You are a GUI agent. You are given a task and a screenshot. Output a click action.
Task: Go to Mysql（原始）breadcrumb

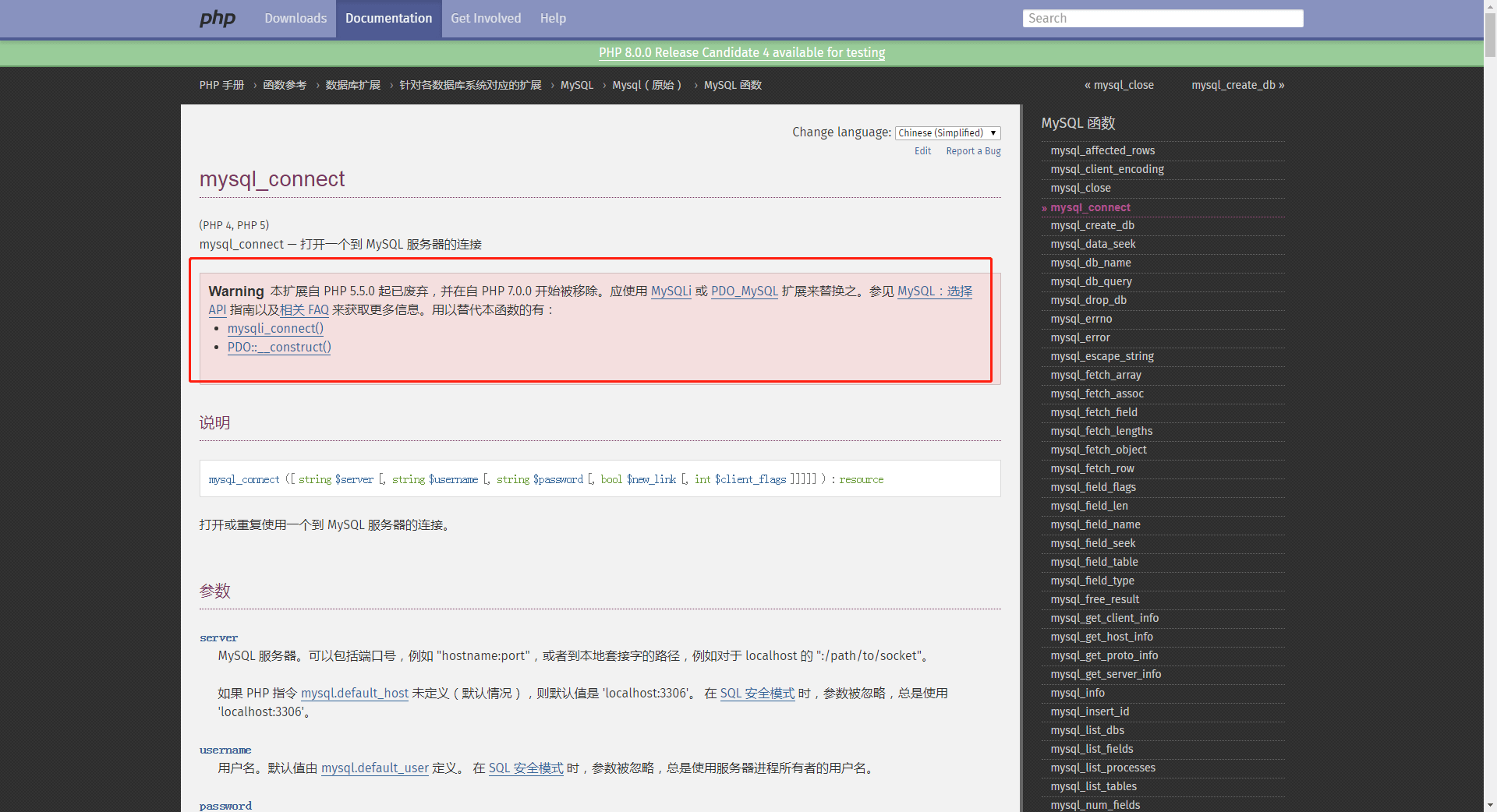coord(647,85)
